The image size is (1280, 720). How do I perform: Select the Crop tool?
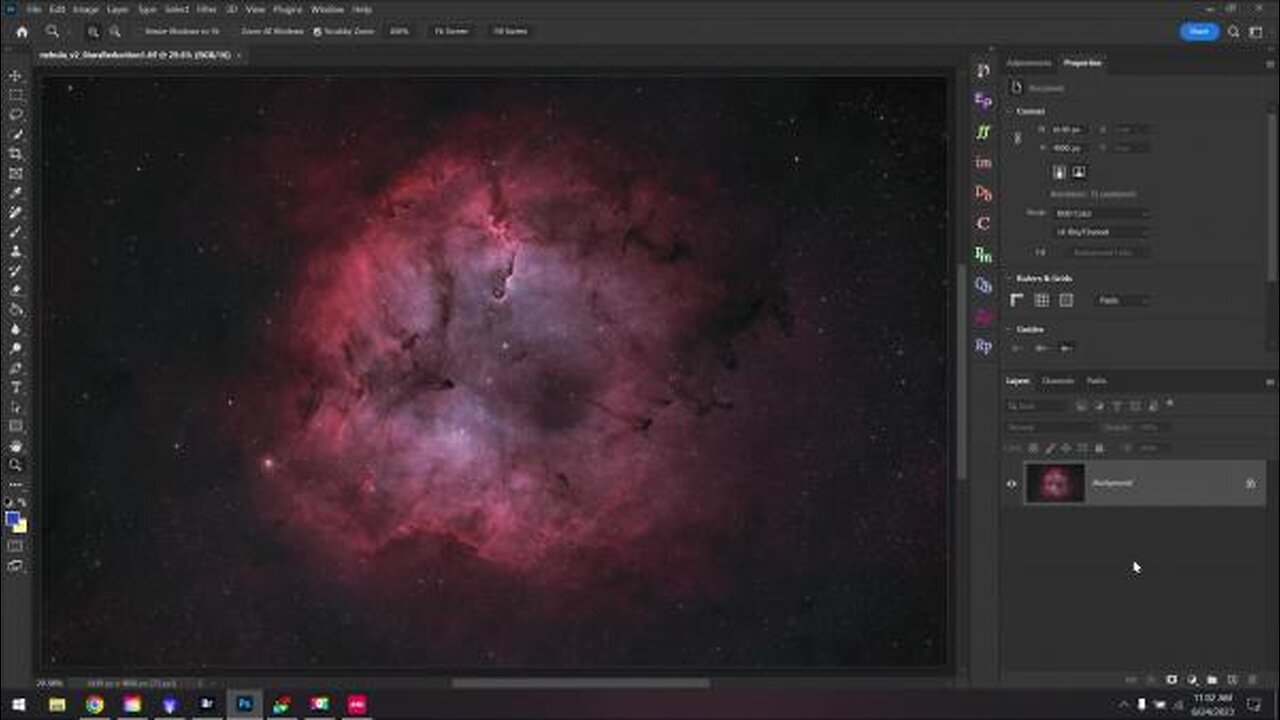(16, 154)
